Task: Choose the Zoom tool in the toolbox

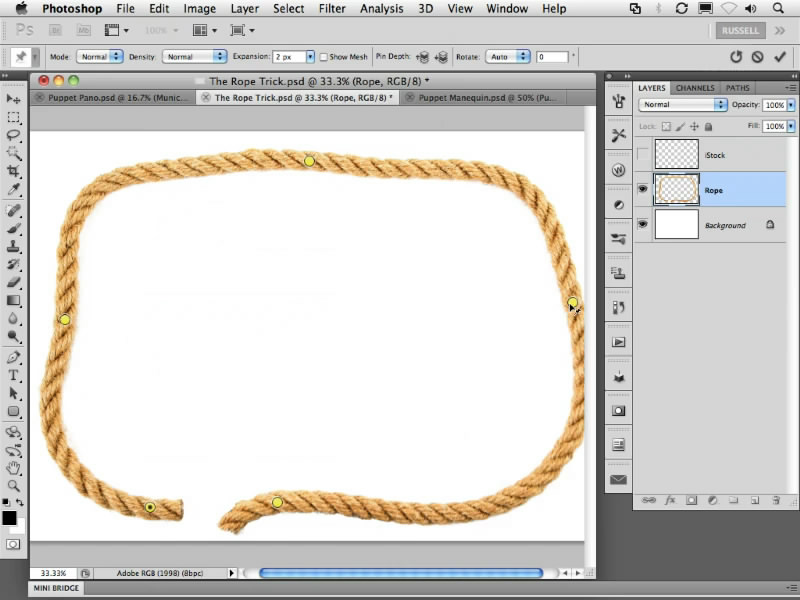Action: click(14, 485)
